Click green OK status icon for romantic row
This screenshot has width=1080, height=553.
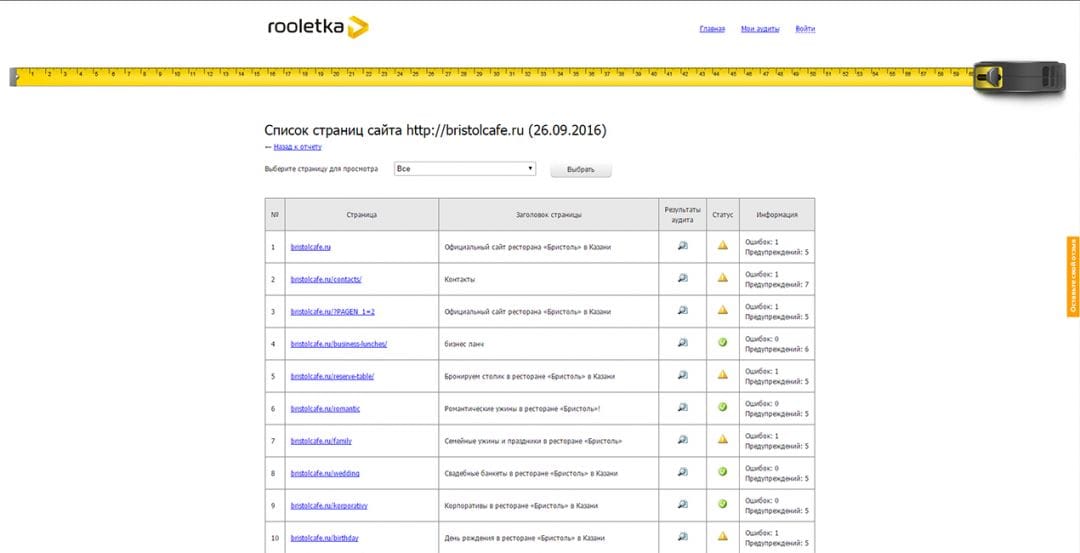click(723, 407)
